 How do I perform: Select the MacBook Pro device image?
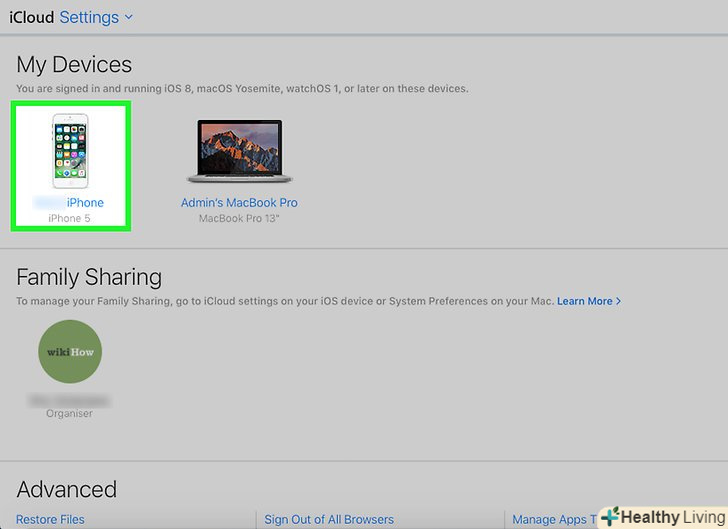point(239,151)
